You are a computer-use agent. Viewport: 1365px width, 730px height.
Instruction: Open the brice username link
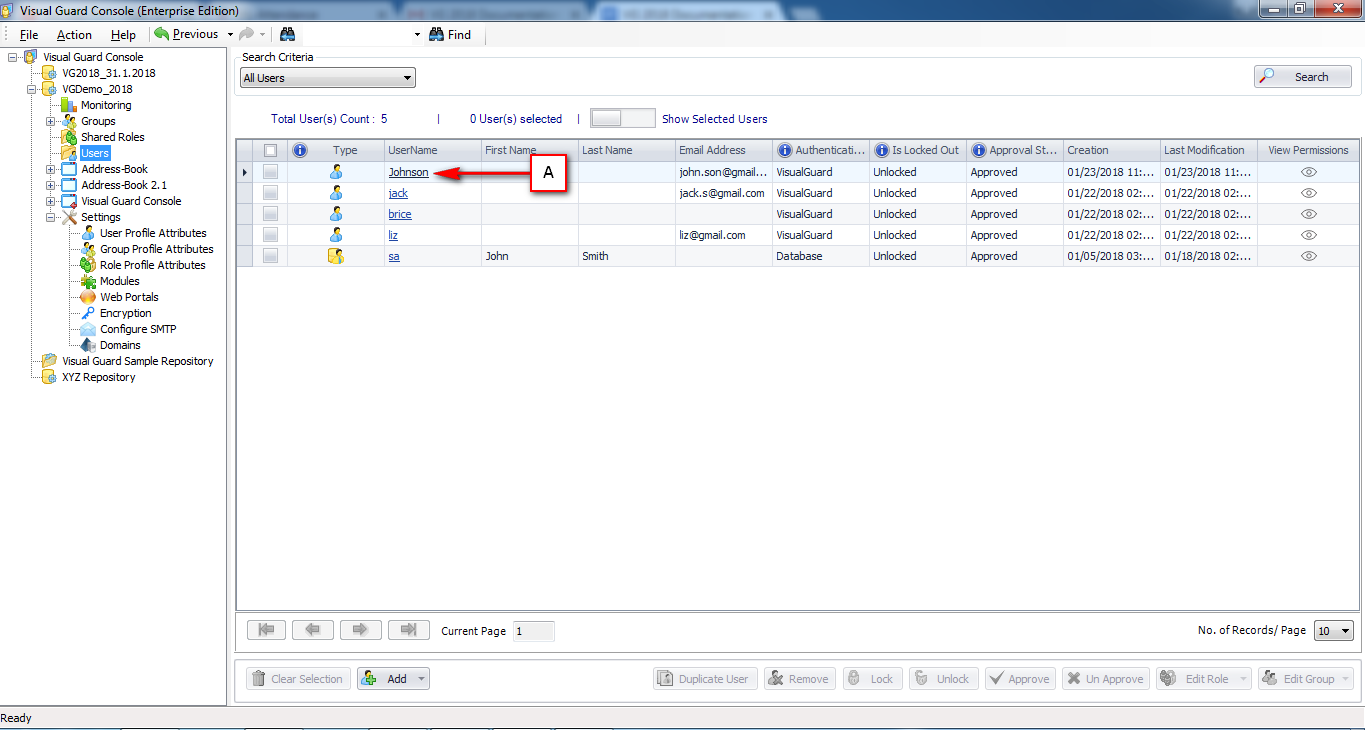[399, 213]
